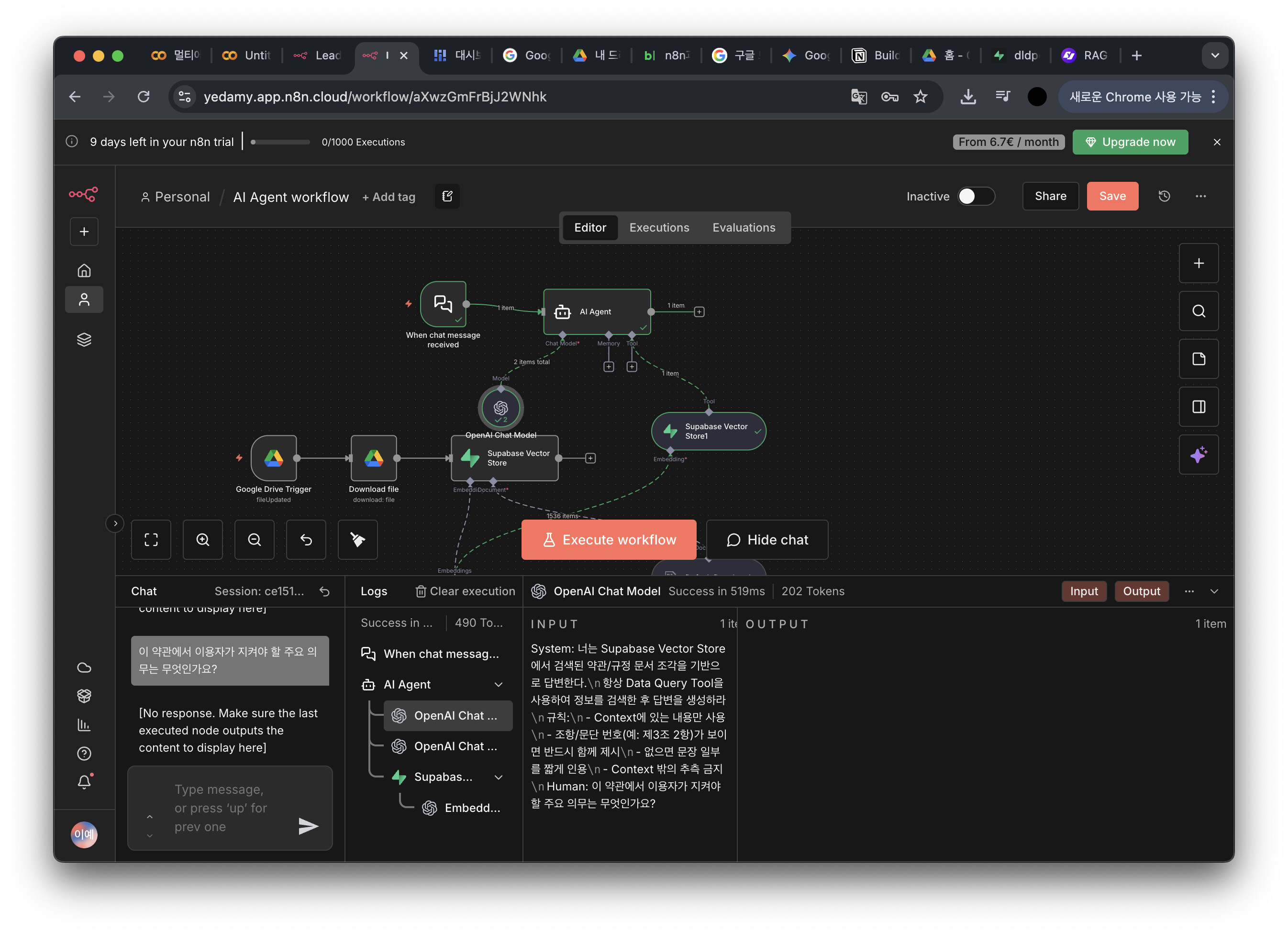Click the Execute workflow button
This screenshot has height=933, width=1288.
click(609, 540)
